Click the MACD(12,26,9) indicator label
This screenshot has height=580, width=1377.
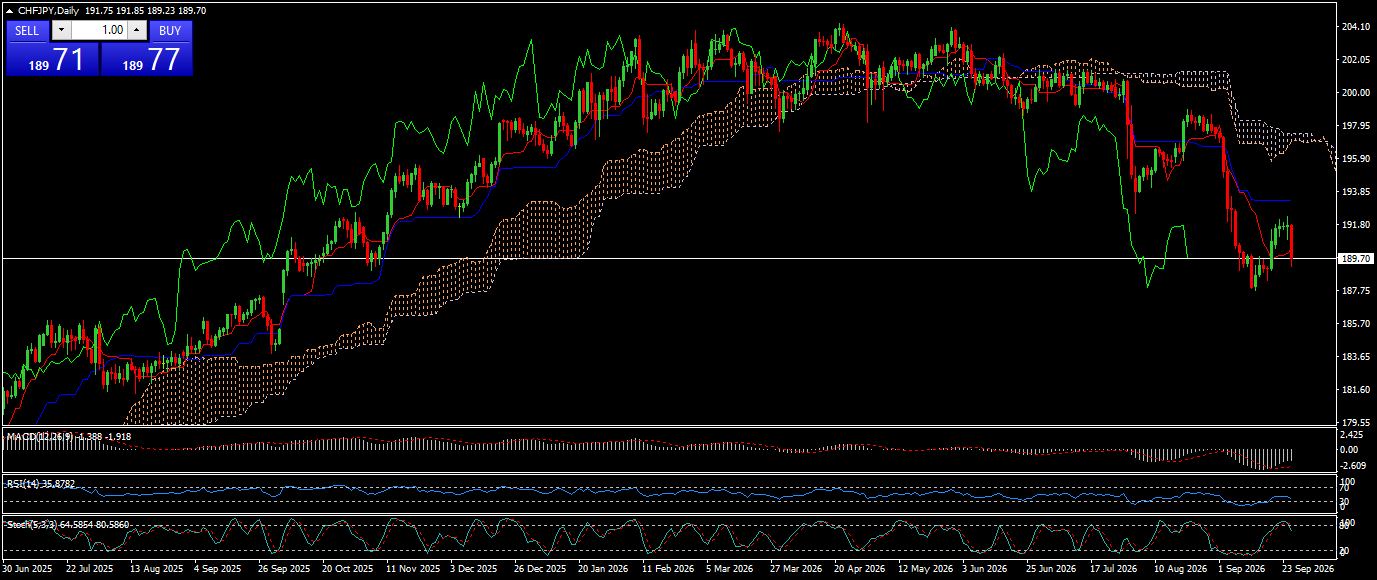(38, 437)
